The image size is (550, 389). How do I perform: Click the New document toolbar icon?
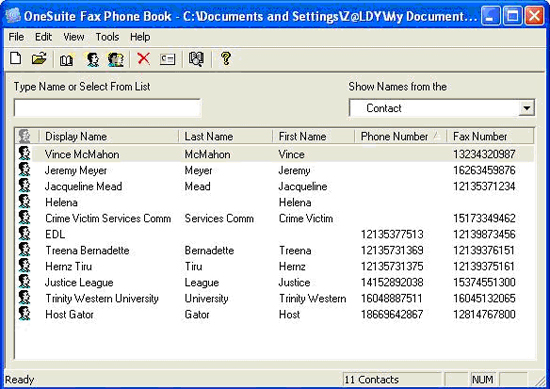pos(15,59)
